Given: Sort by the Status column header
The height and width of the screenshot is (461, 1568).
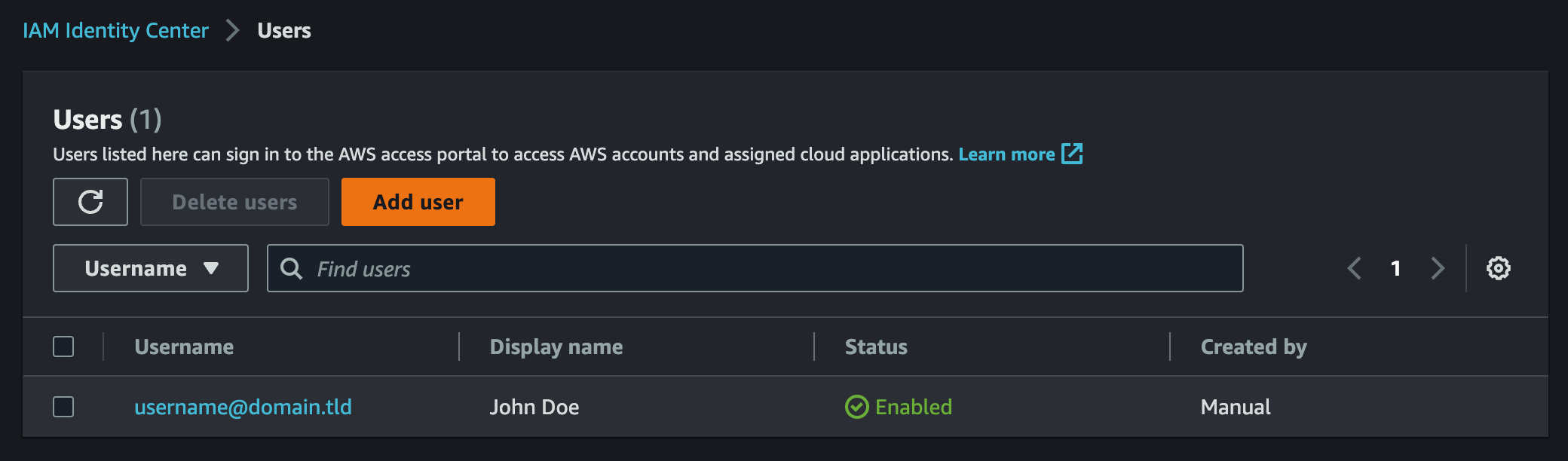Looking at the screenshot, I should pos(876,347).
